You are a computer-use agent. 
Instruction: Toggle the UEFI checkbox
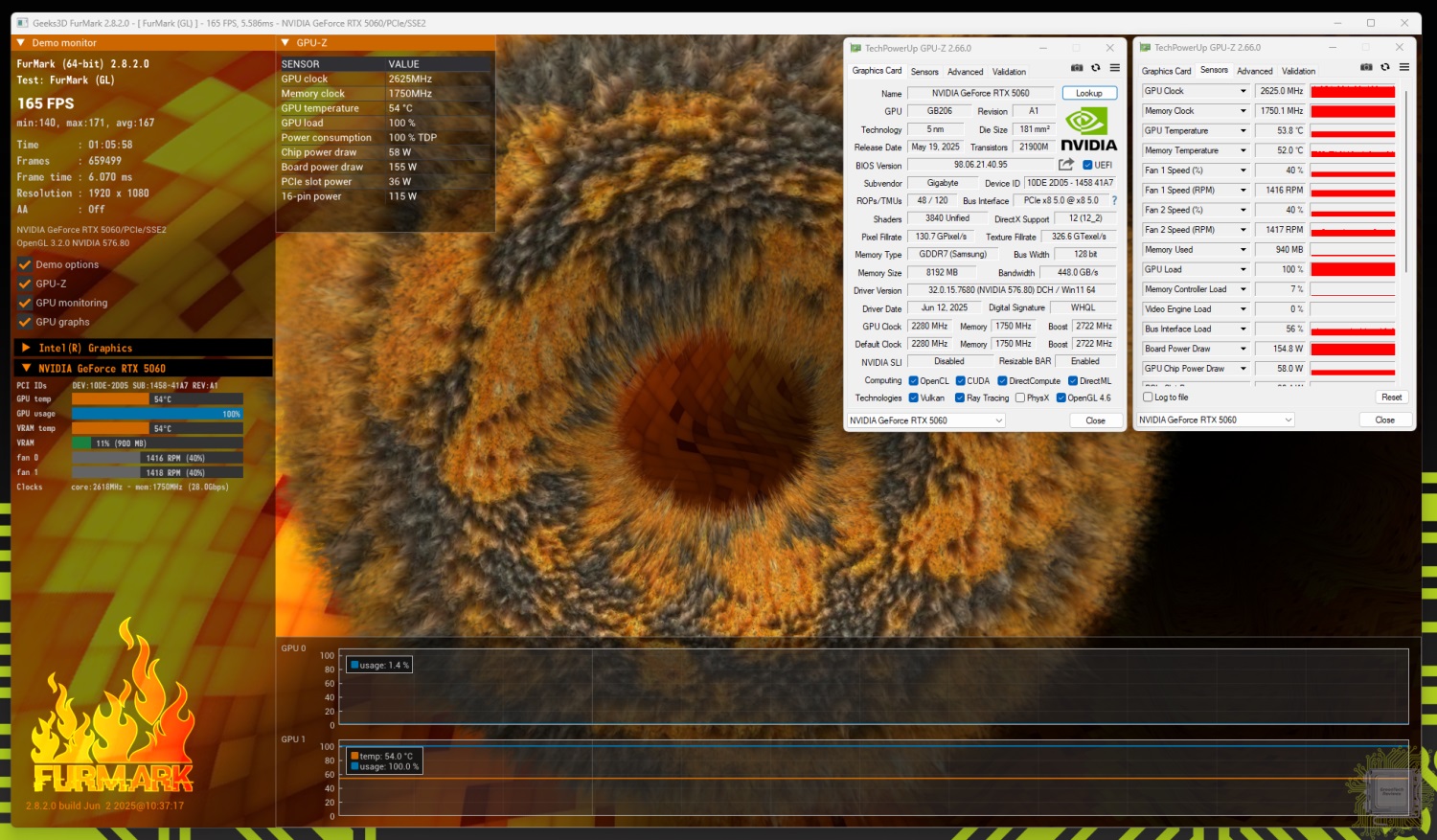[x=1087, y=165]
